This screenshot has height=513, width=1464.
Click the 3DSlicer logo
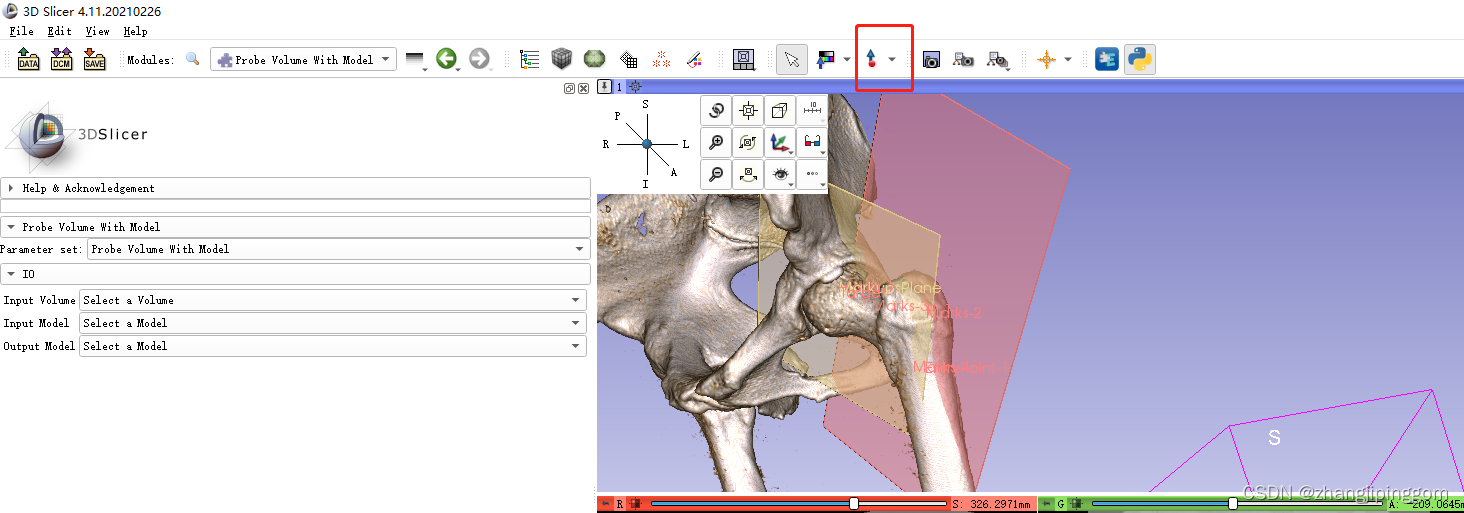point(78,135)
